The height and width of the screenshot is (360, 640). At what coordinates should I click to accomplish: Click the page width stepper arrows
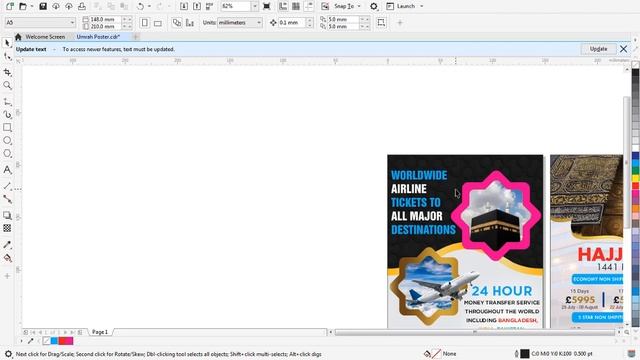pyautogui.click(x=127, y=19)
